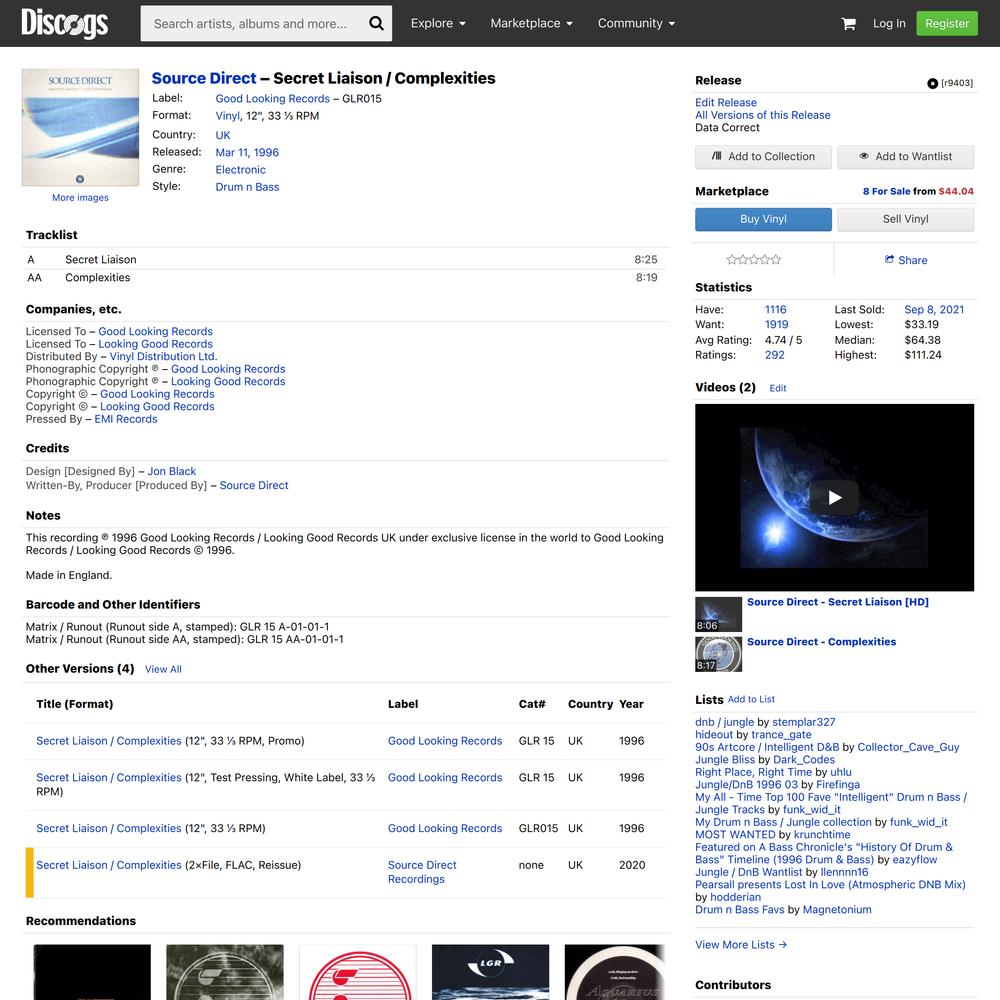The width and height of the screenshot is (1000, 1000).
Task: Click More images link
Action: [x=80, y=198]
